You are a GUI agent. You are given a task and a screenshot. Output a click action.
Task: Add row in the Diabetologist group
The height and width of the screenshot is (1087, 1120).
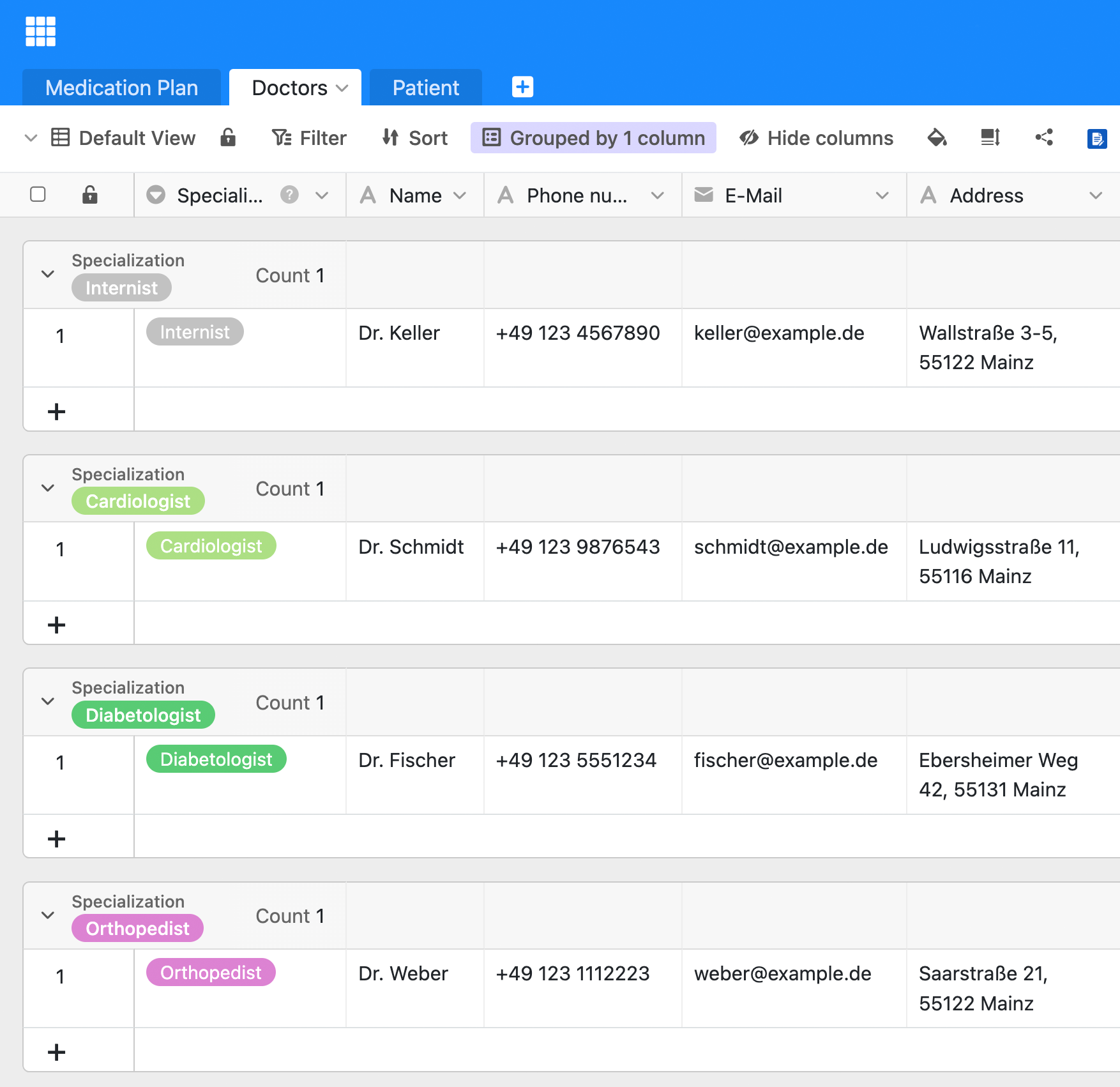click(57, 839)
